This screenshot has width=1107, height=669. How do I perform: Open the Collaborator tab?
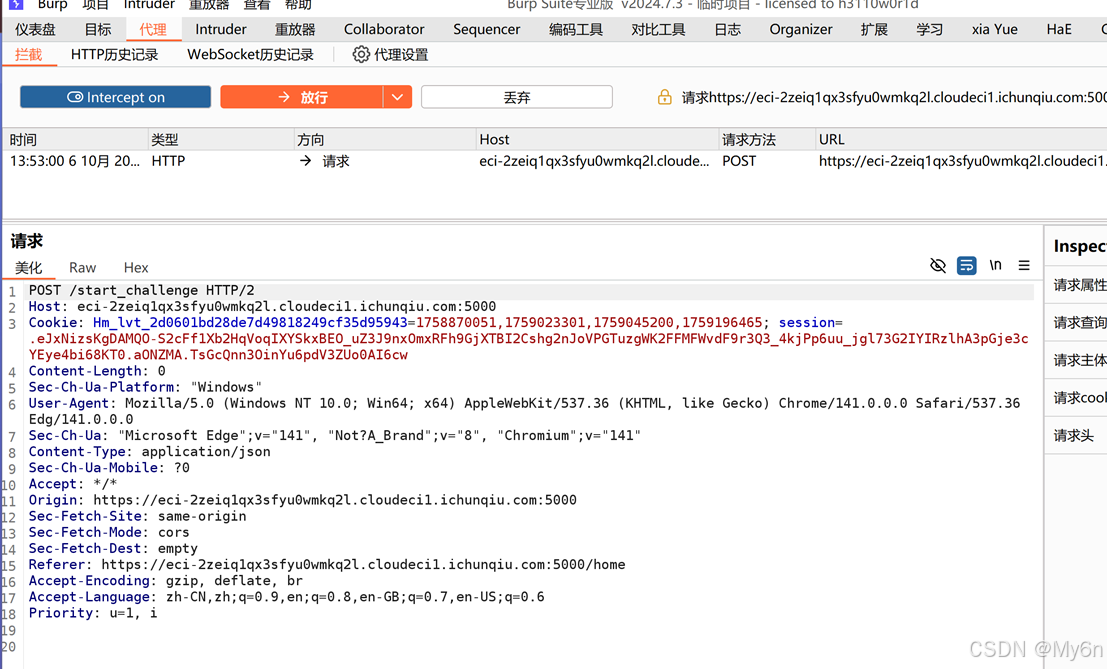(384, 29)
